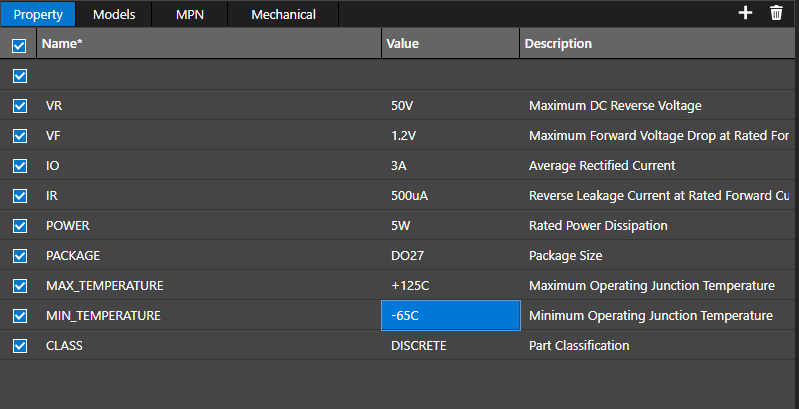799x409 pixels.
Task: Toggle the checkbox for the IO row
Action: [x=19, y=166]
